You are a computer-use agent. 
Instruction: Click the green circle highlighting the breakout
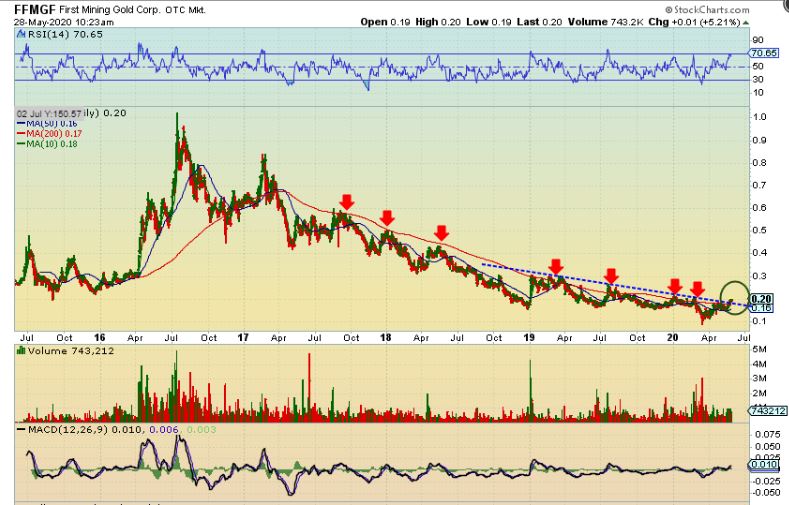coord(735,298)
